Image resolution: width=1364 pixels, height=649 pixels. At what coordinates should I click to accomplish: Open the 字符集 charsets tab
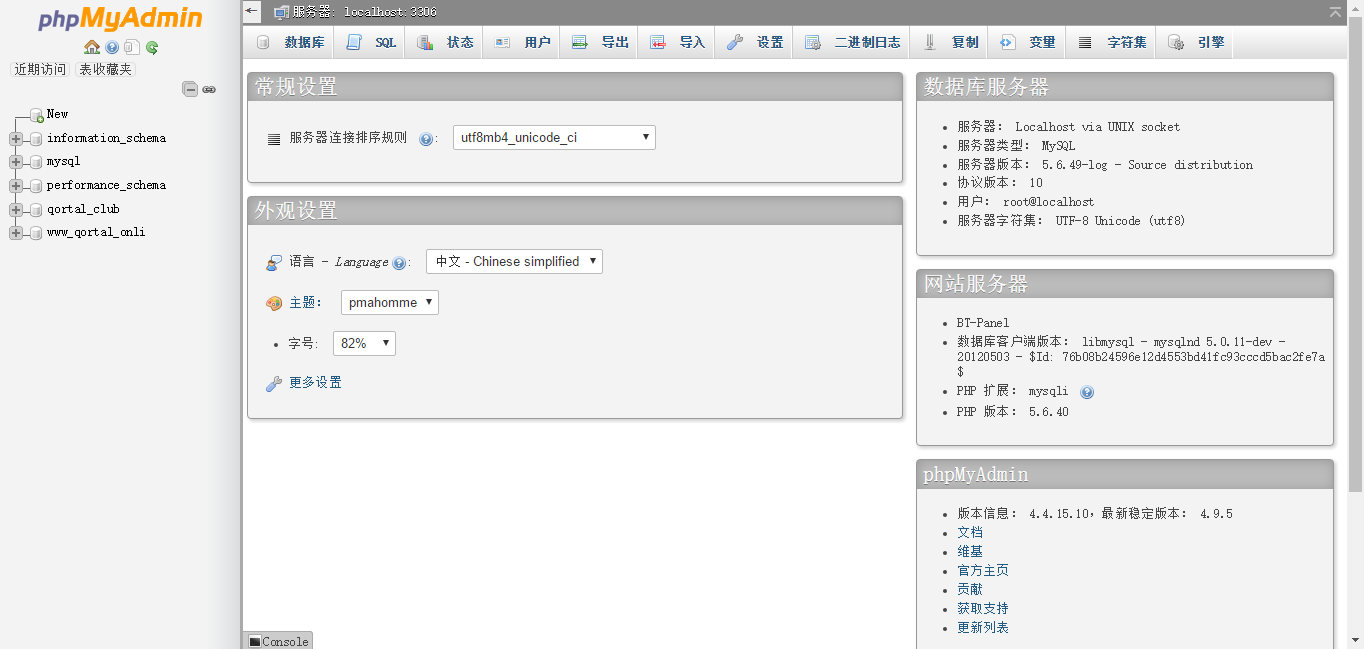coord(1112,42)
